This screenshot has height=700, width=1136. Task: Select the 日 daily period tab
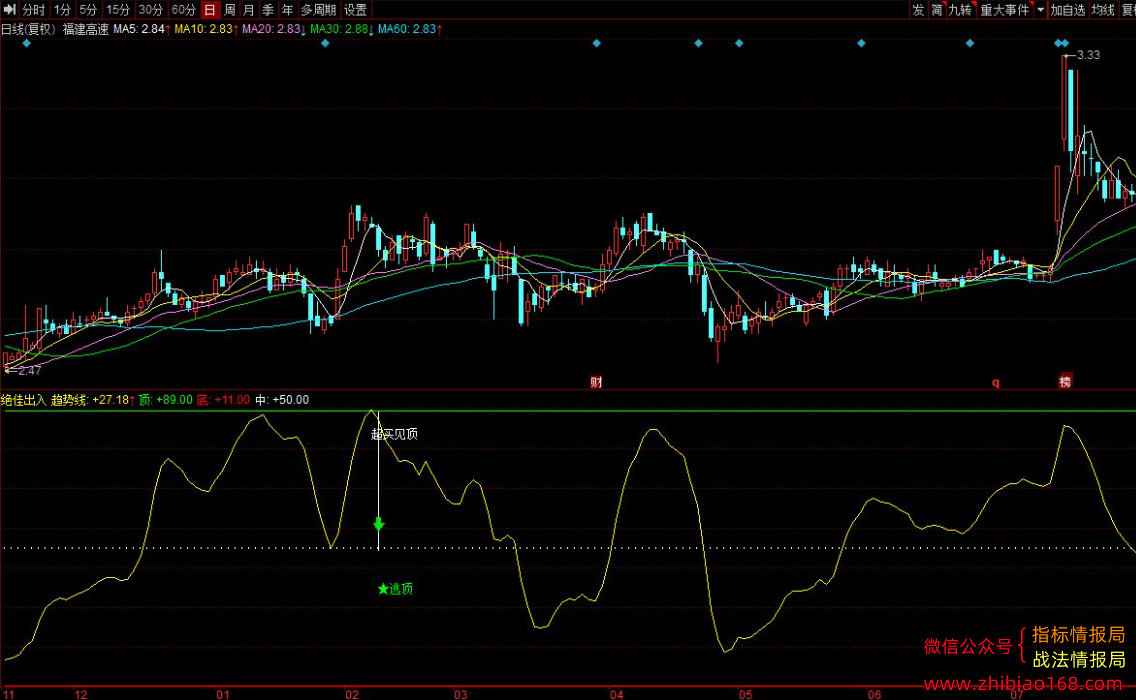(x=210, y=9)
